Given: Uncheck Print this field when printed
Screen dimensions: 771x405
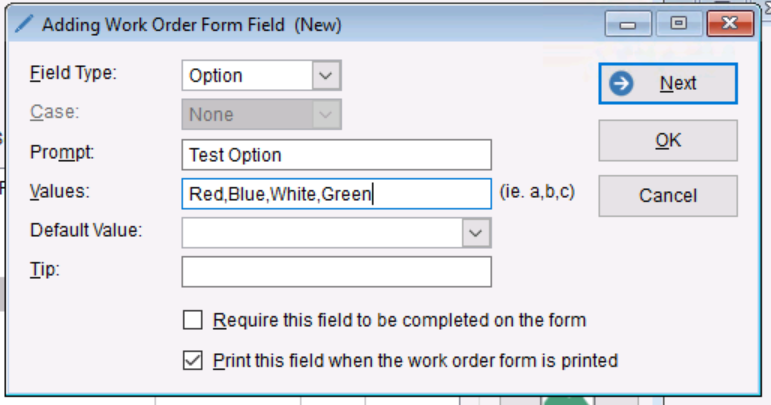Looking at the screenshot, I should [193, 360].
